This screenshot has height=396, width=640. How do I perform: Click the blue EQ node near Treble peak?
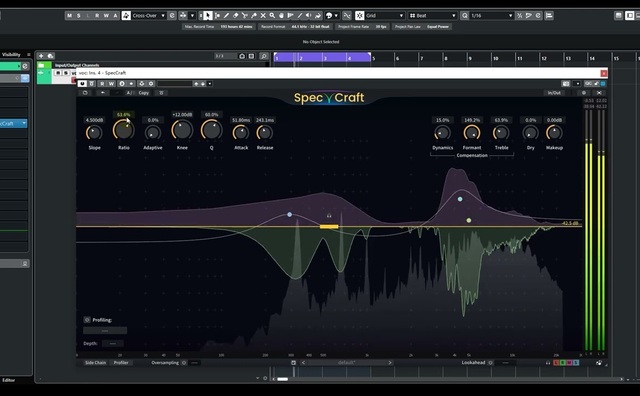coord(460,199)
